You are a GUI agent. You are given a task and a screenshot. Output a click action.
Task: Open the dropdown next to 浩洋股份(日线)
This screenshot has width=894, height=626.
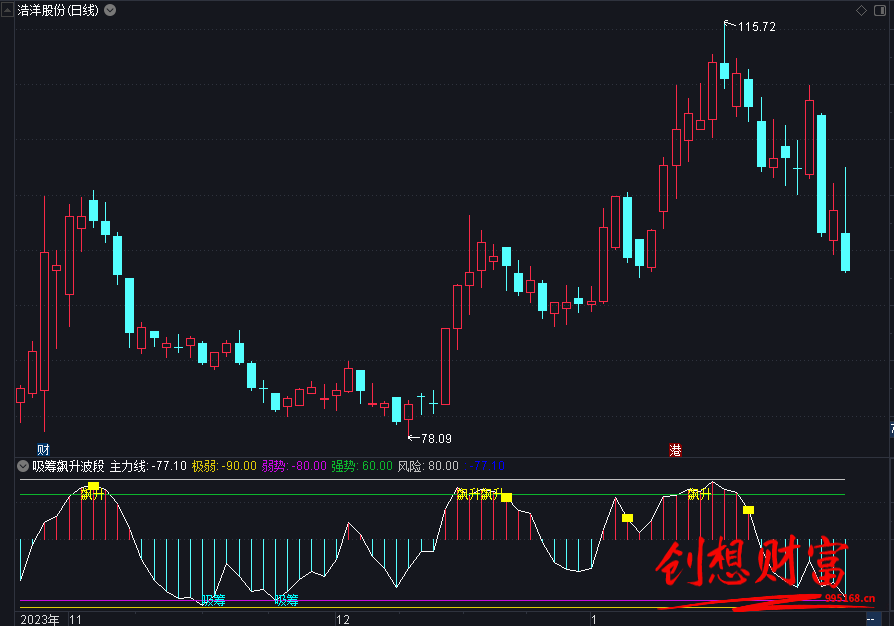[x=110, y=10]
